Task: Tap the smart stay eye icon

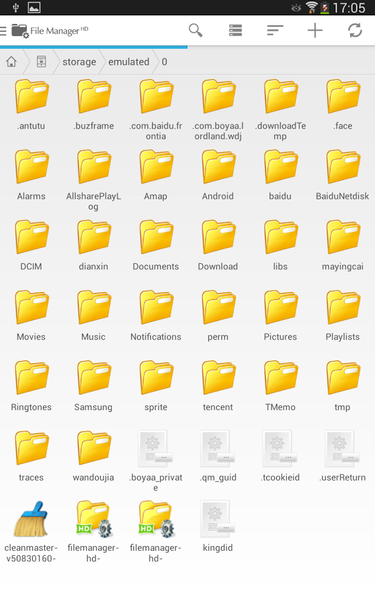Action: click(296, 8)
